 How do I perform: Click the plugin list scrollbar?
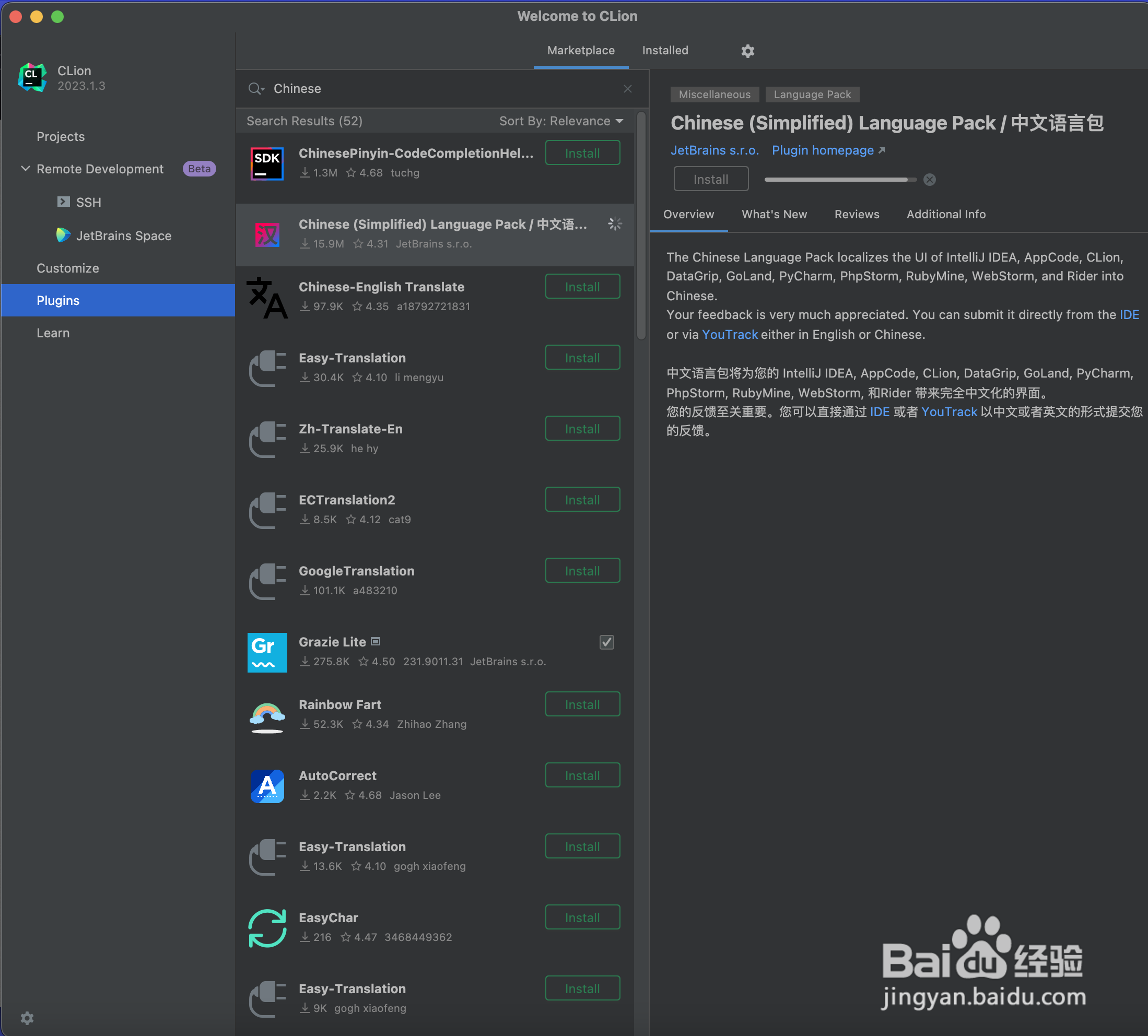[x=641, y=226]
